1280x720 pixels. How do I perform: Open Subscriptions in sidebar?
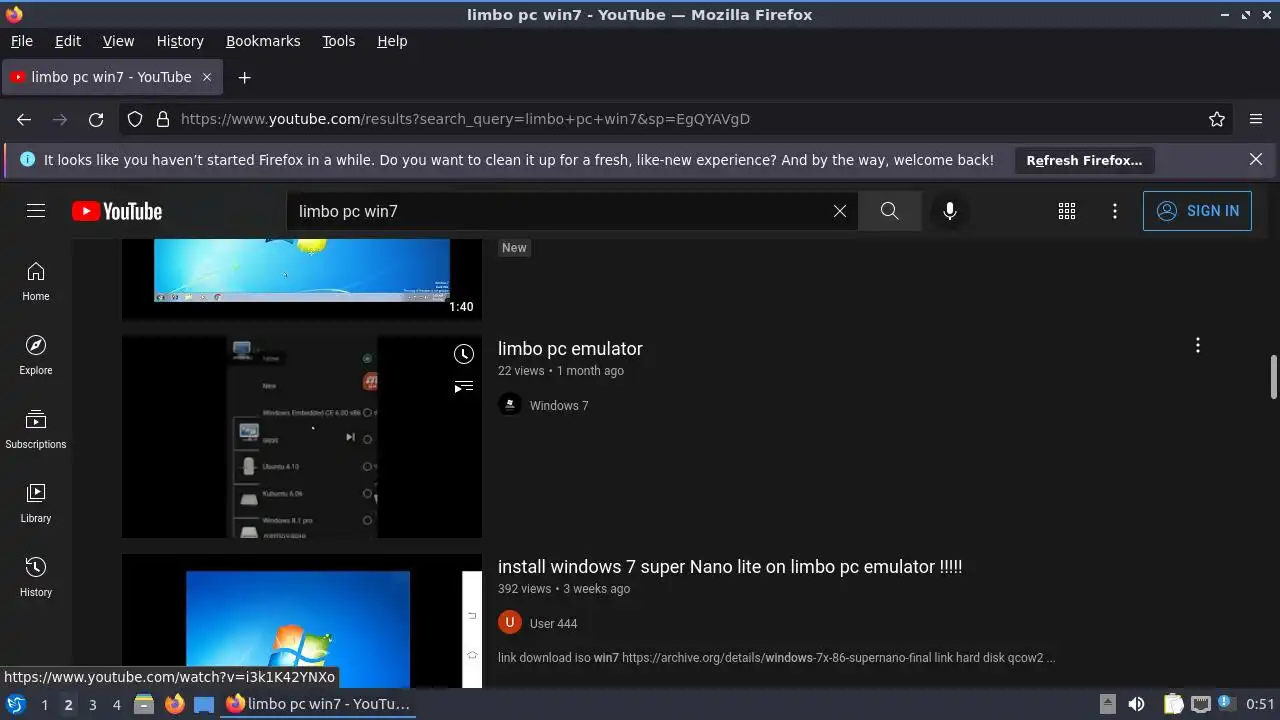(x=36, y=430)
